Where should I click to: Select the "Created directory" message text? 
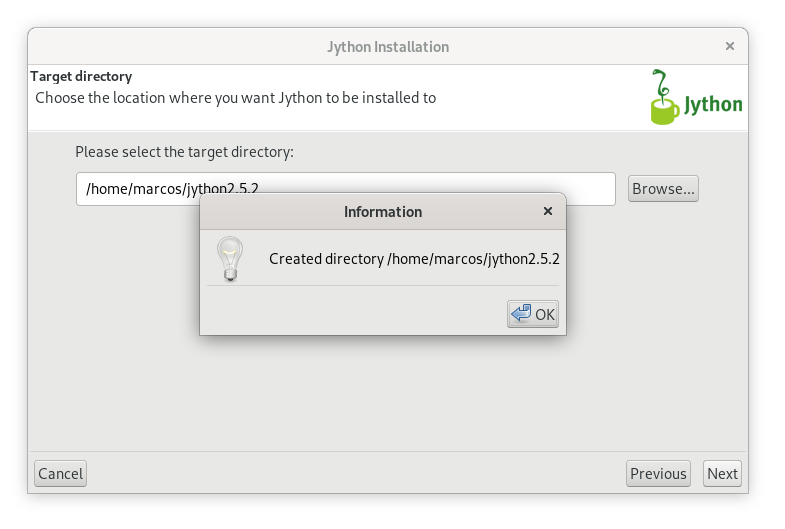pyautogui.click(x=414, y=259)
